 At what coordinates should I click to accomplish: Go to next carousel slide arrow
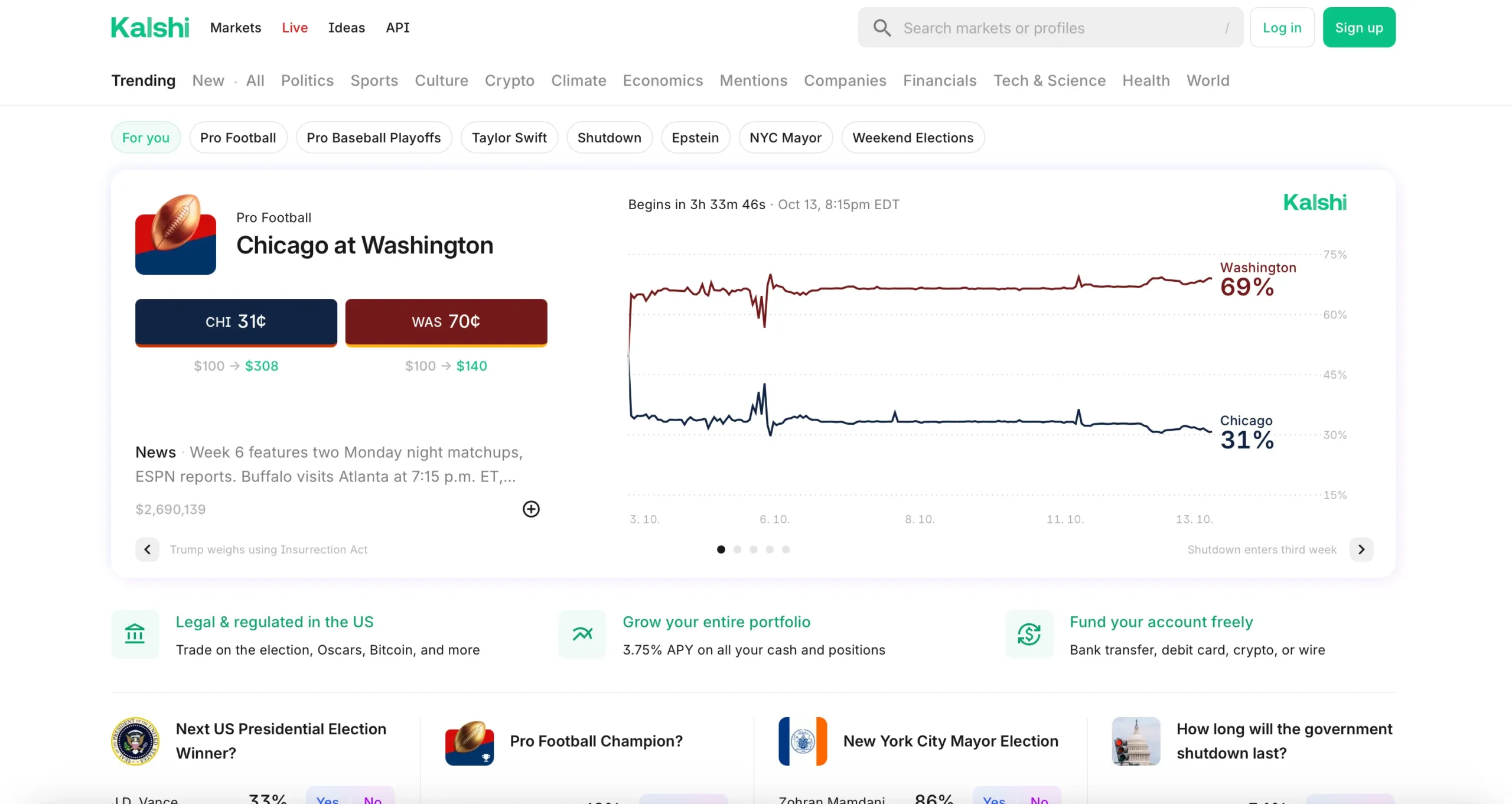(x=1361, y=549)
